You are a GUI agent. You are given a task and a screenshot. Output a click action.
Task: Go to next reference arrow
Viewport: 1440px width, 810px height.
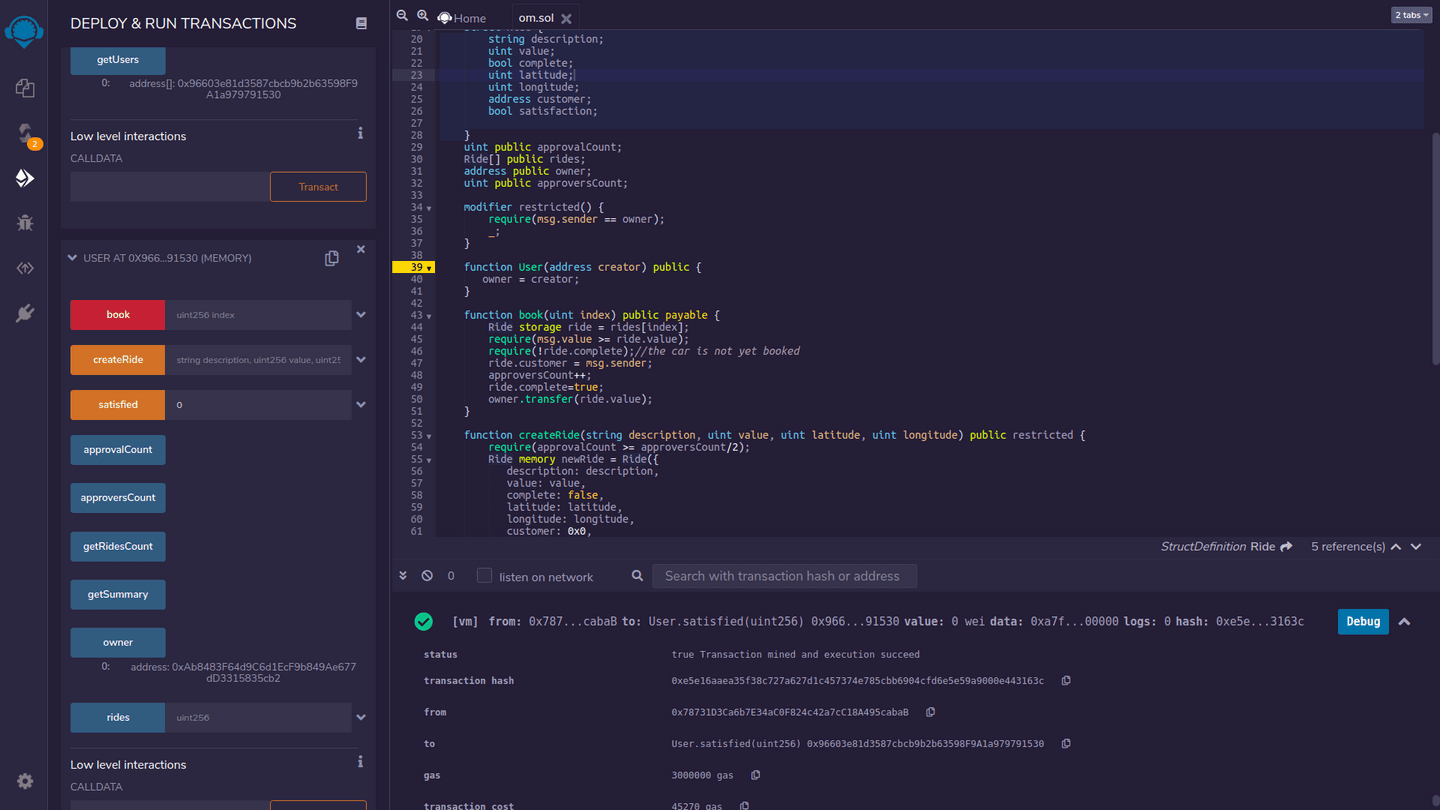tap(1416, 547)
